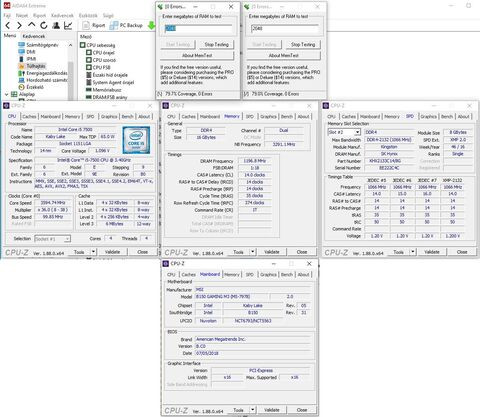Click Stop Testing in right MemTest window
Screen dimensions: 480x417
coord(303,44)
